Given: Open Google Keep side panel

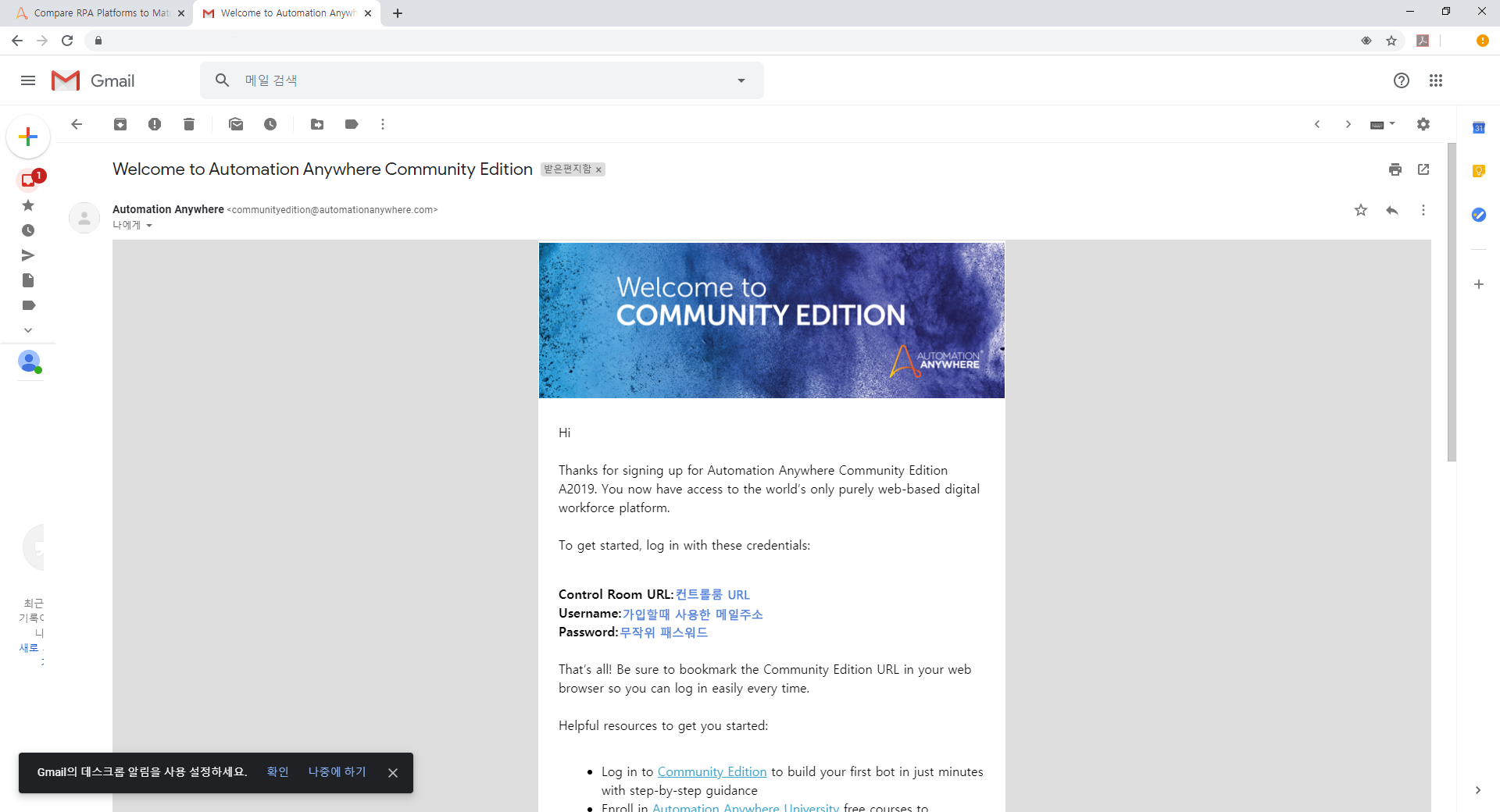Looking at the screenshot, I should coord(1479,171).
